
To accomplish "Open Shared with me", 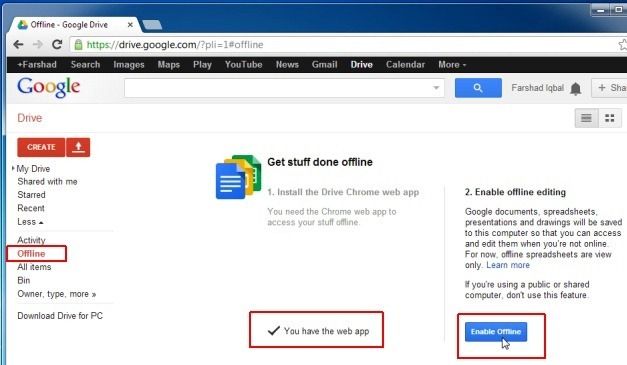I will coord(47,182).
